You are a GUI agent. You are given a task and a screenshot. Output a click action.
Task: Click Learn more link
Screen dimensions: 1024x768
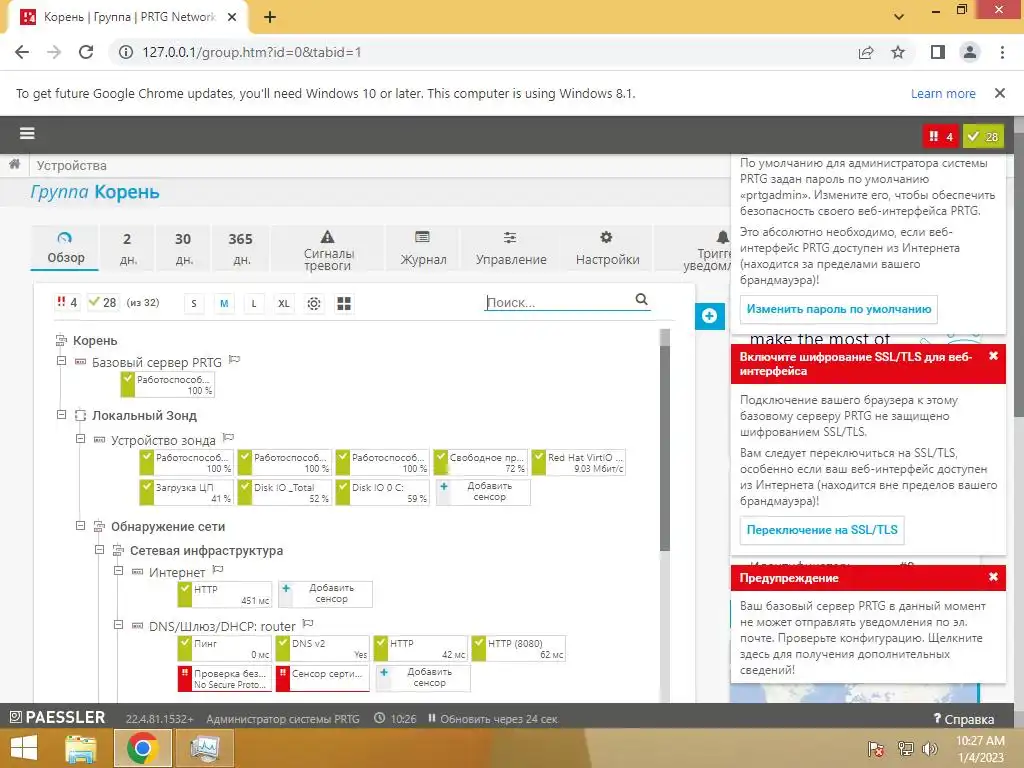pos(943,93)
